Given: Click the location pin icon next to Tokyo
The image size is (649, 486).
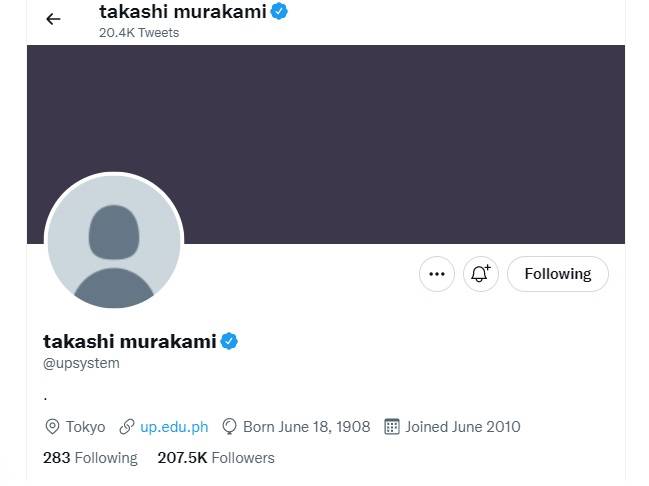Looking at the screenshot, I should pos(52,427).
